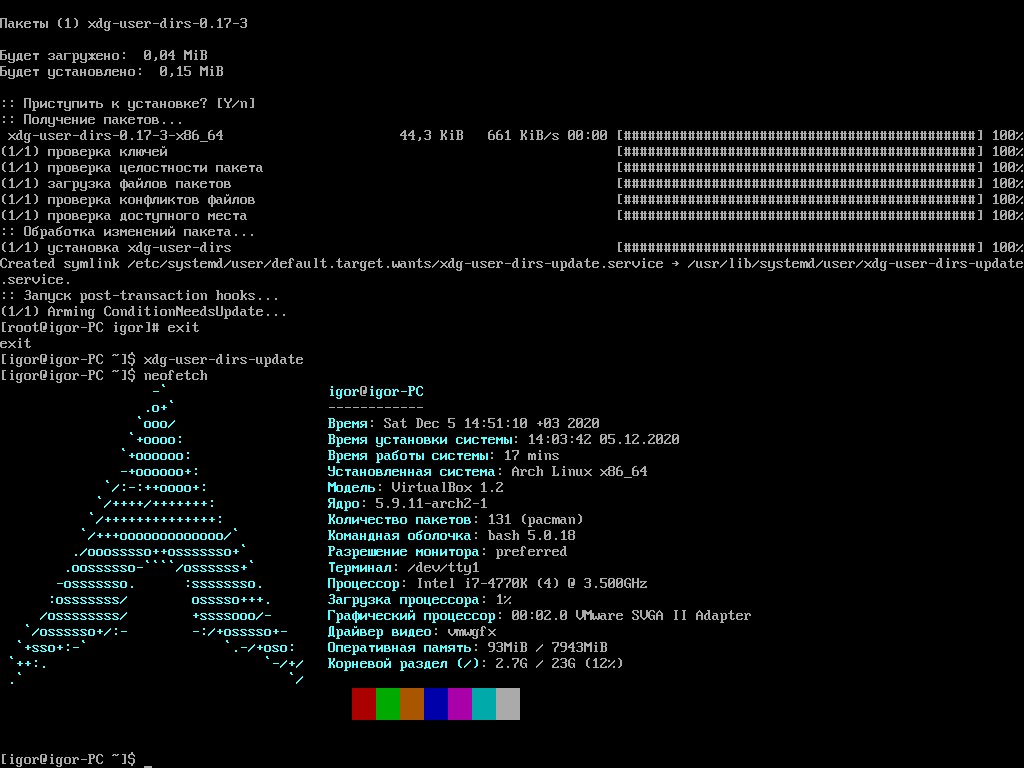Click 'Будет установлено: 0,15 MiB' line
Screen dimensions: 1024x768
[112, 71]
